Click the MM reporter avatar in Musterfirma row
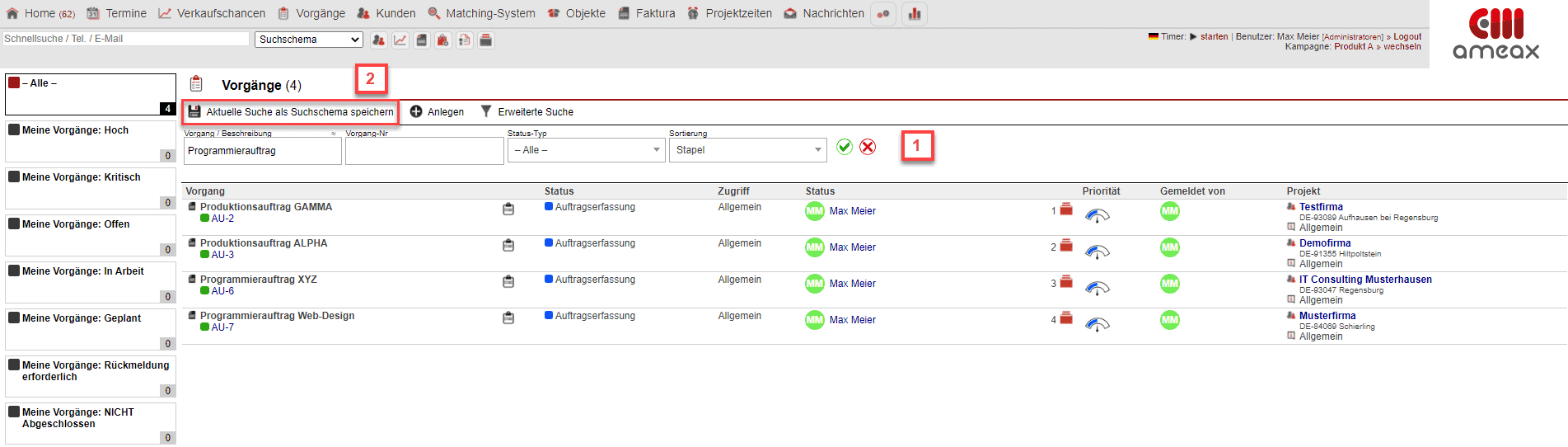Viewport: 1568px width, 447px height. click(x=1170, y=320)
